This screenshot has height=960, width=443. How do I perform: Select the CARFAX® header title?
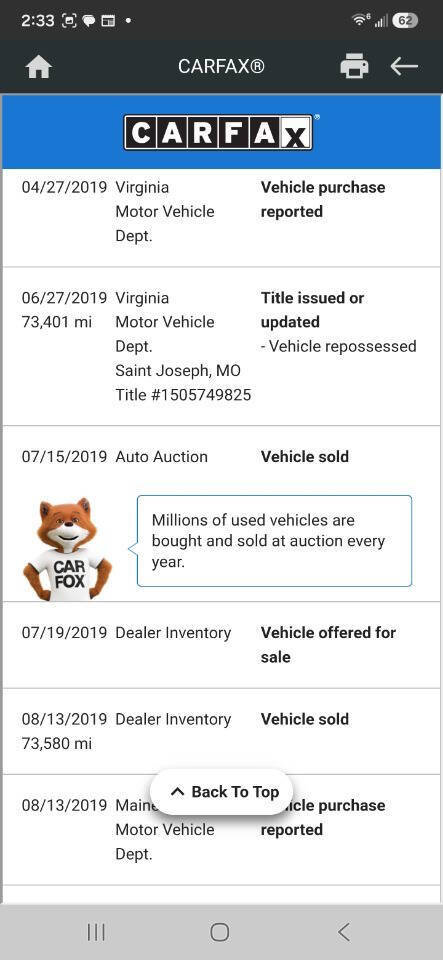point(222,66)
